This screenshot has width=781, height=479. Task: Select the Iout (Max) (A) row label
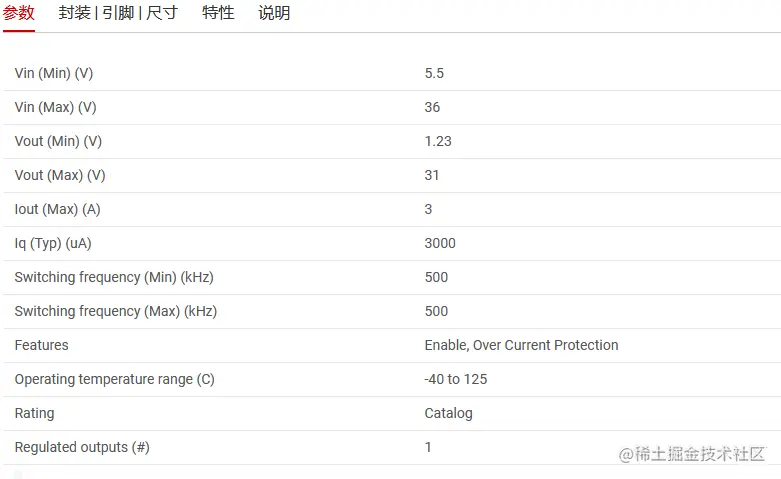(57, 209)
